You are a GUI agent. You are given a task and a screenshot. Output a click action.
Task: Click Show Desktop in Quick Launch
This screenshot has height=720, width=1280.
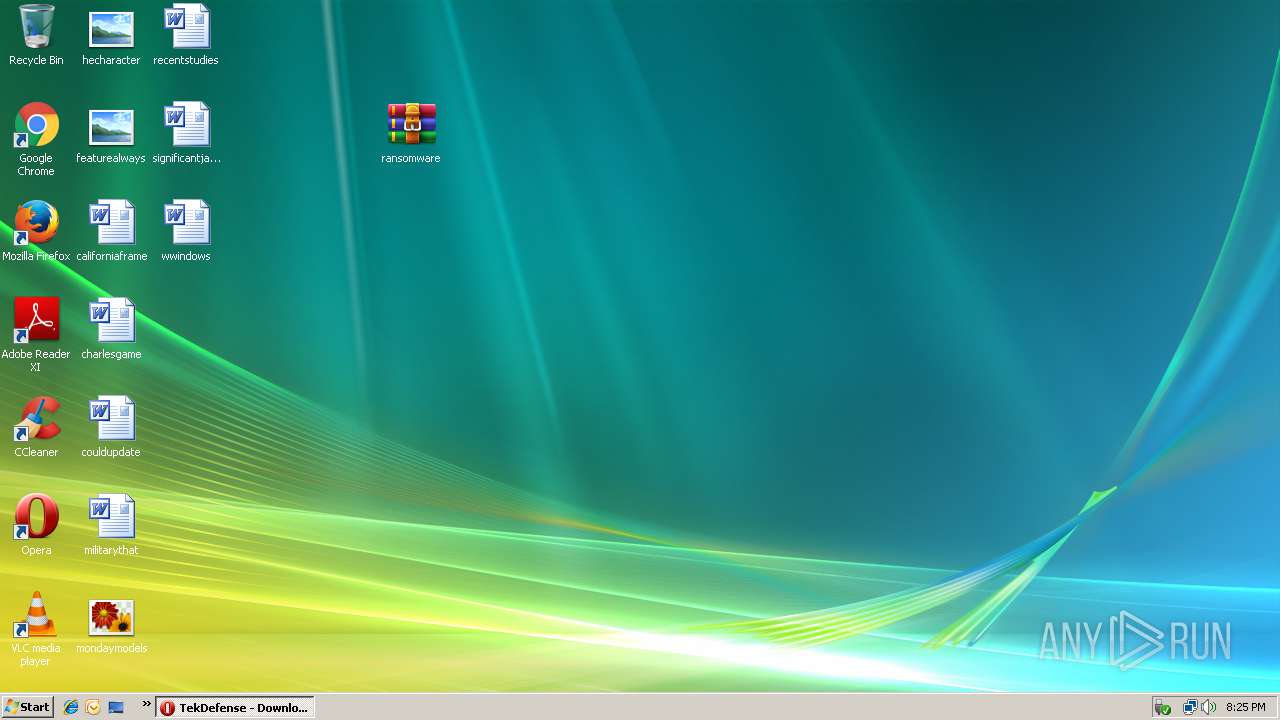point(116,707)
